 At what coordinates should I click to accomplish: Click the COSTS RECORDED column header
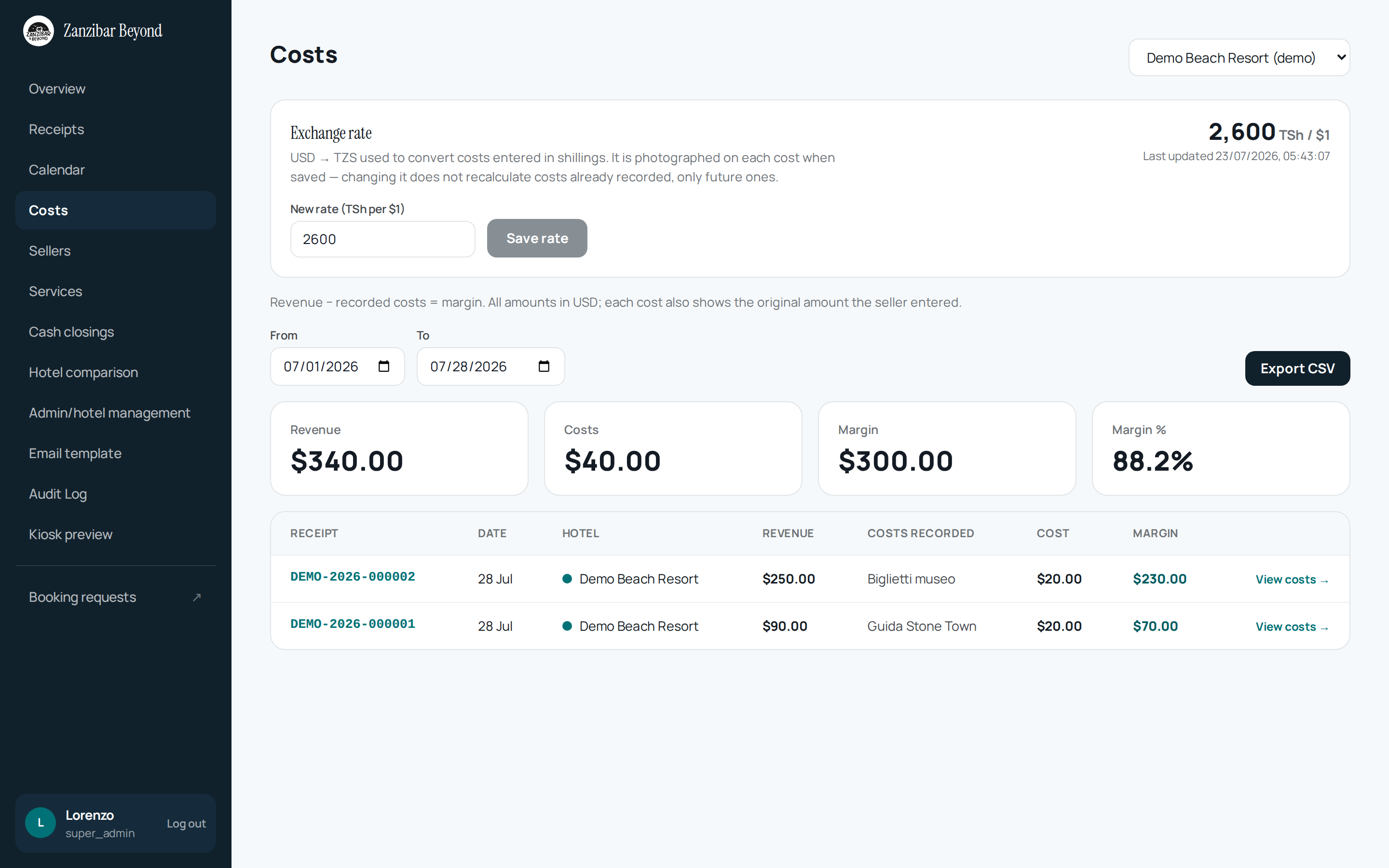(x=920, y=533)
